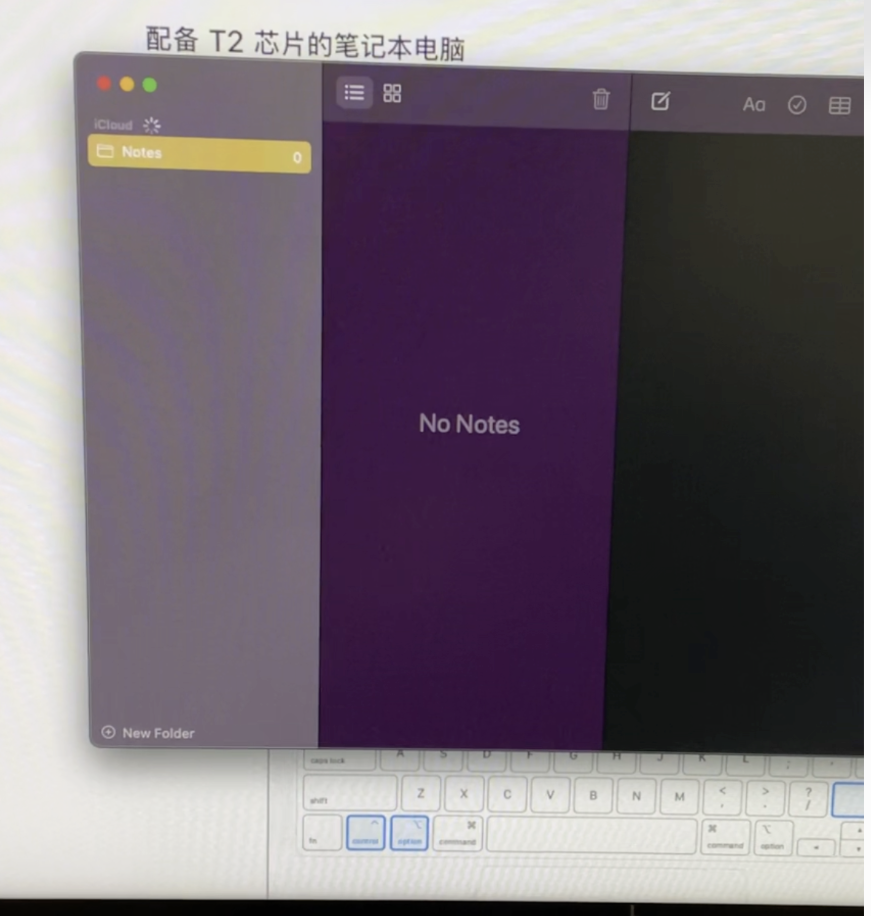Insert a table via toolbar icon
Image resolution: width=871 pixels, height=916 pixels.
point(840,105)
